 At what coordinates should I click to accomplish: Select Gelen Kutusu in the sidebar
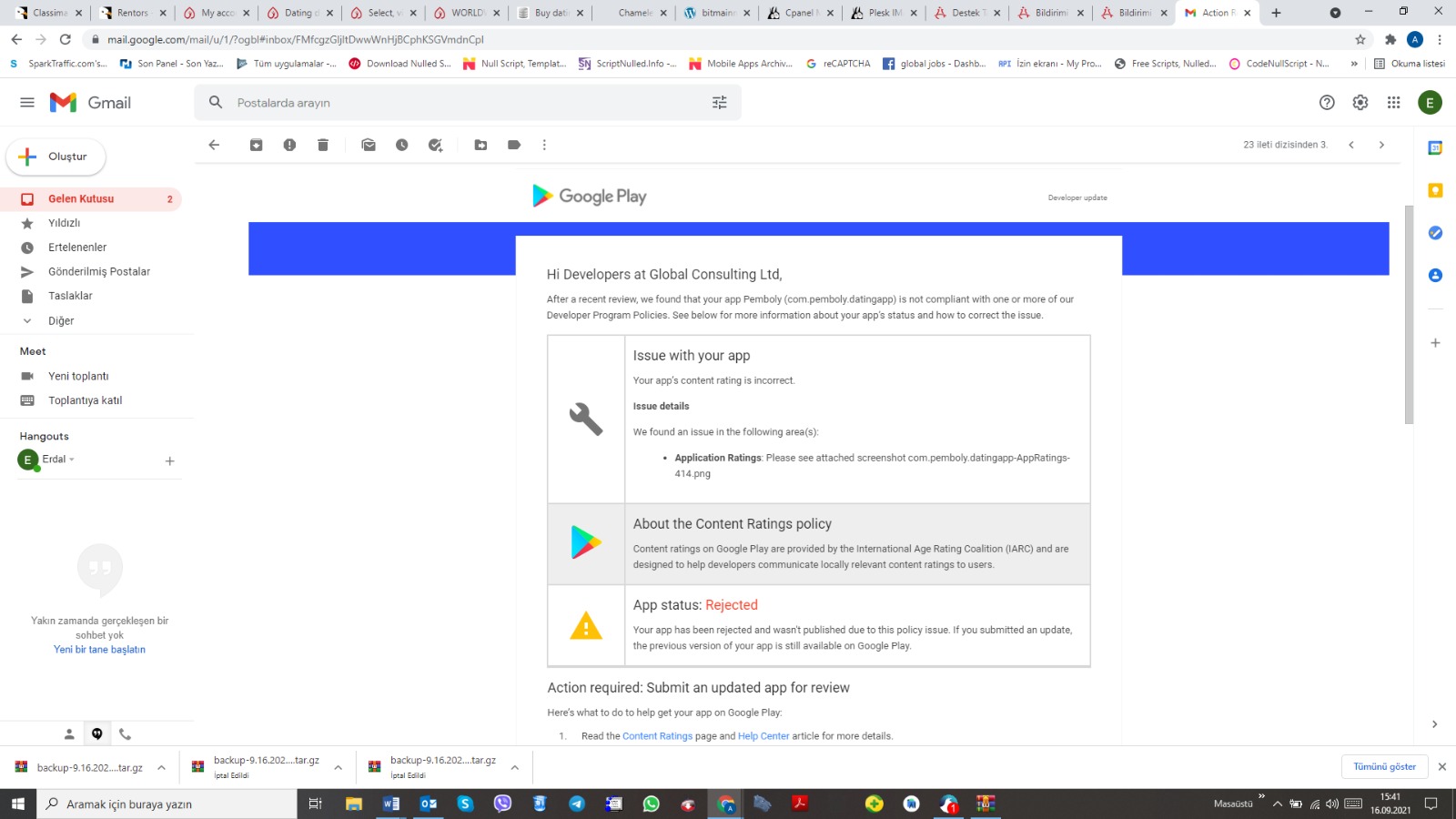point(91,198)
